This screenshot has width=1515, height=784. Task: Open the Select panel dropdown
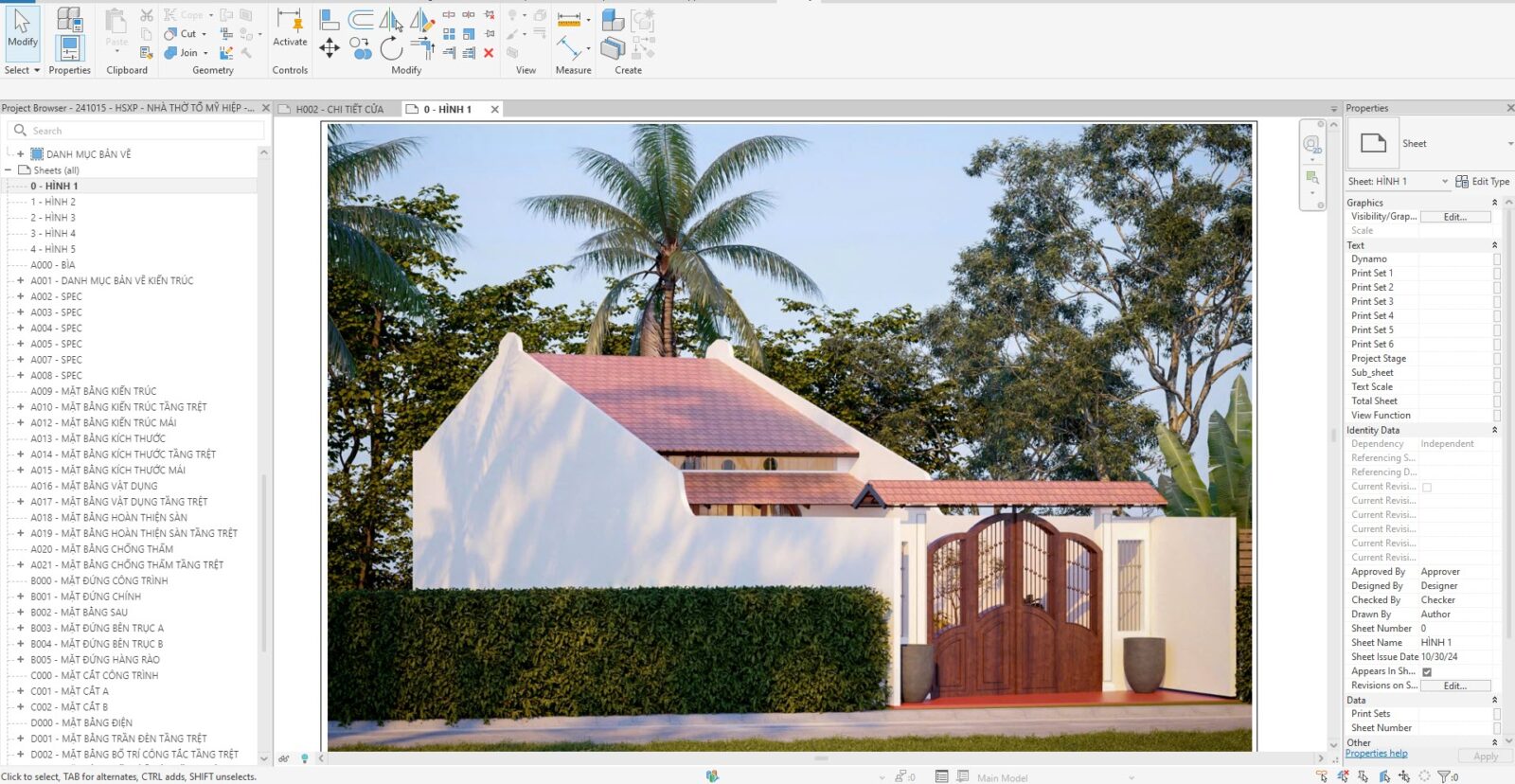(x=22, y=70)
